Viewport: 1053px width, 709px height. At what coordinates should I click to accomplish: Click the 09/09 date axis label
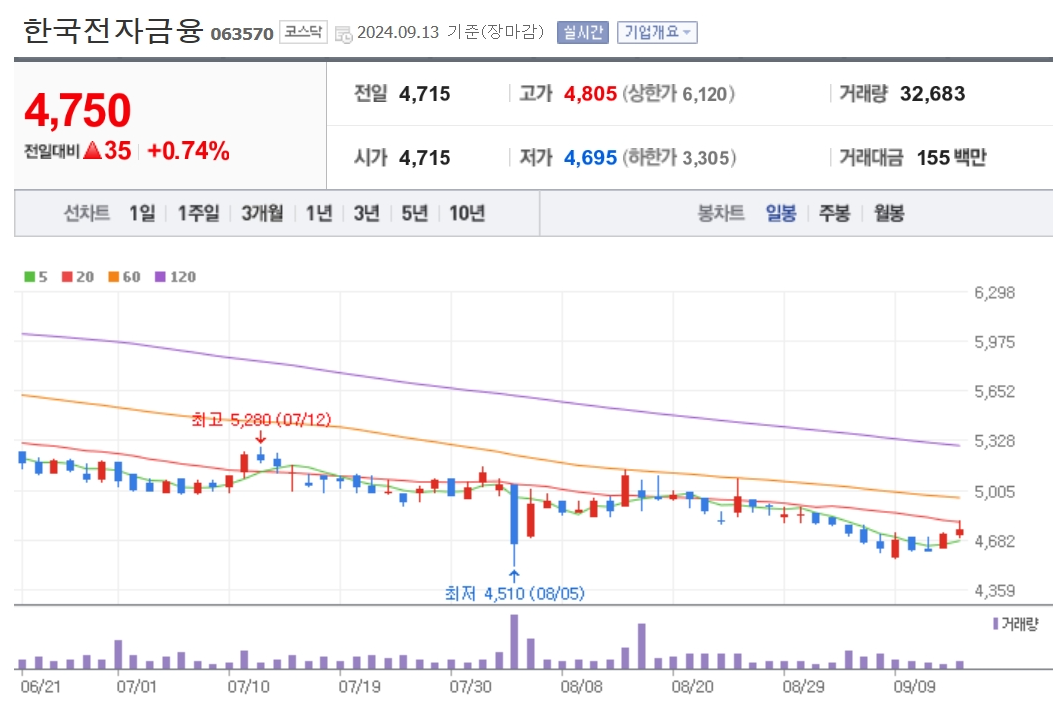(914, 687)
